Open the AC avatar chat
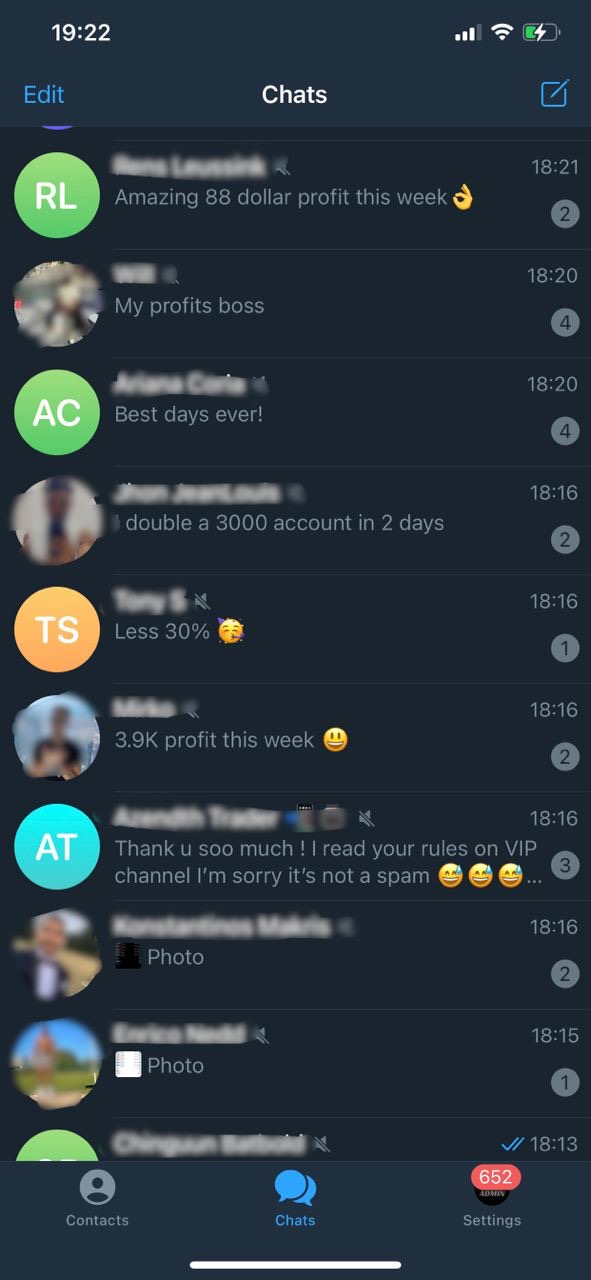Viewport: 591px width, 1280px height. [57, 412]
